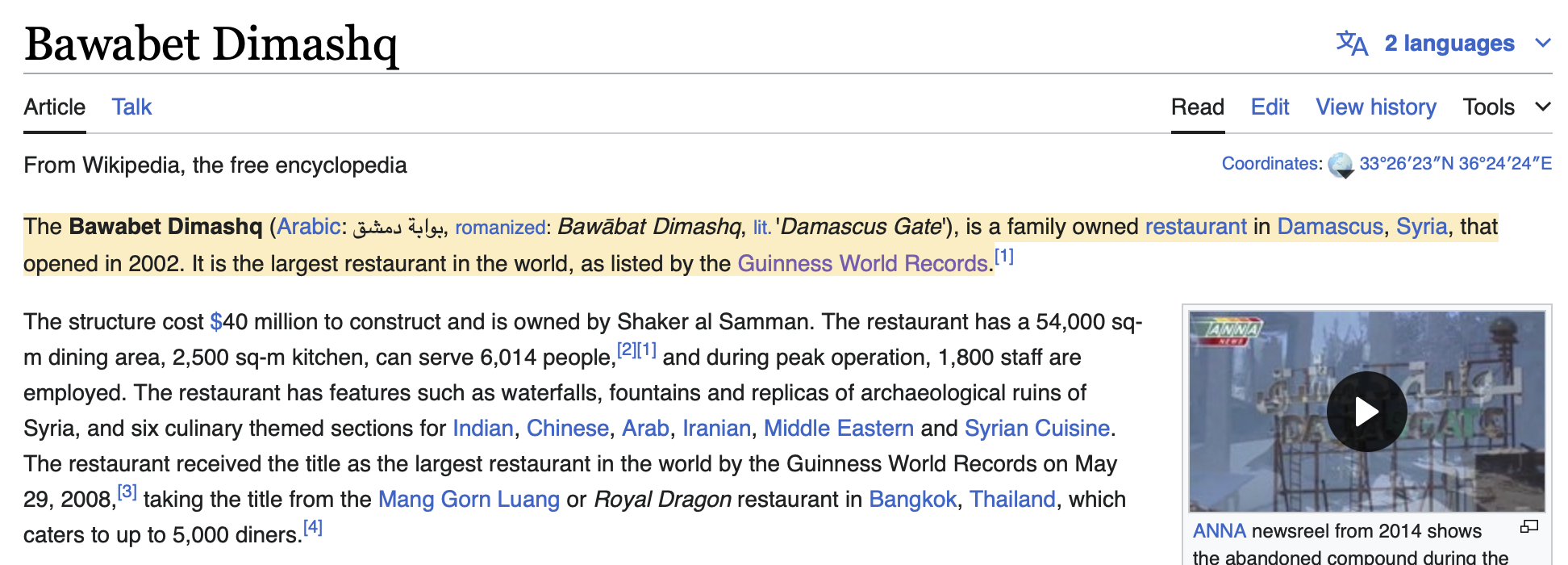Open the Damascus link
This screenshot has width=1568, height=565.
click(1329, 227)
